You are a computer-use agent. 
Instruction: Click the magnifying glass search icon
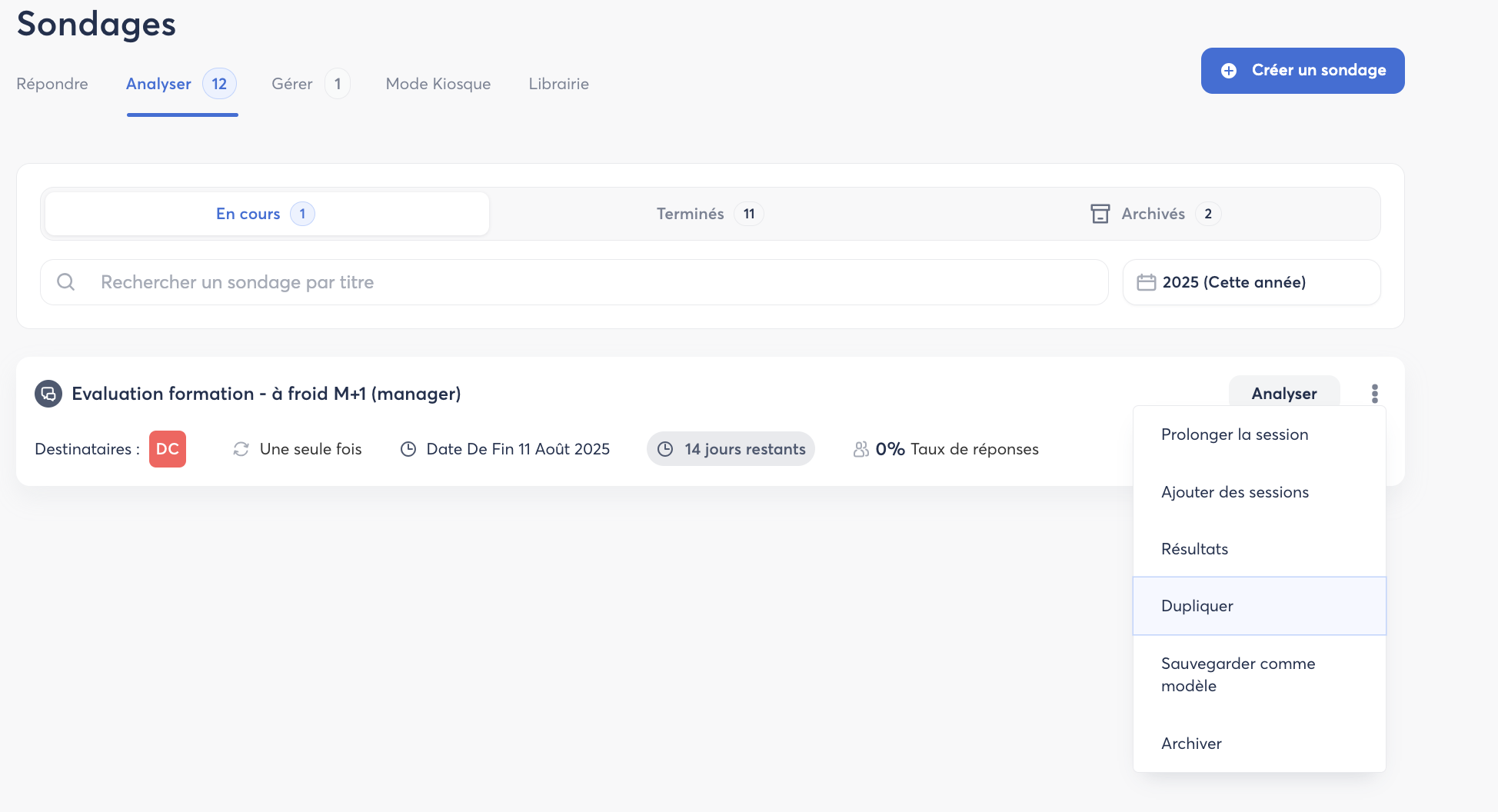[66, 282]
